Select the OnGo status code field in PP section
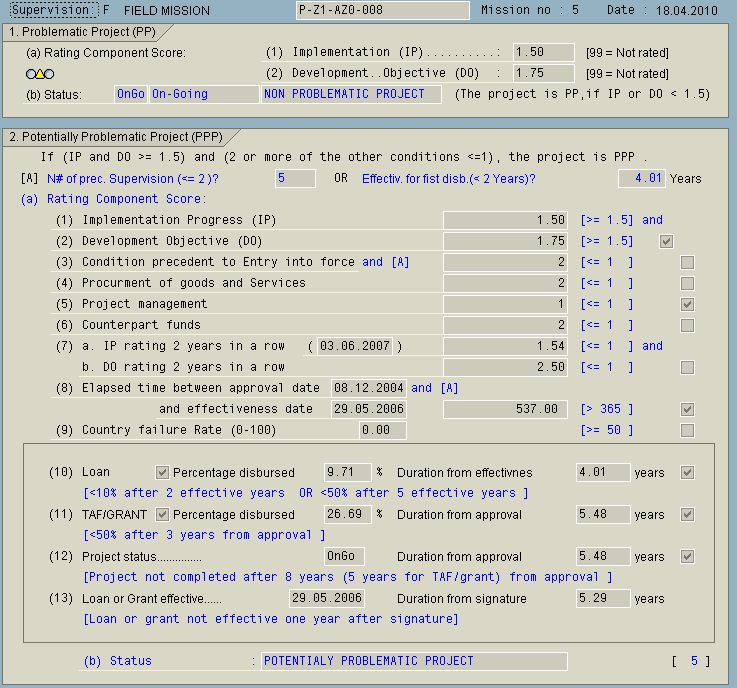 [x=129, y=94]
